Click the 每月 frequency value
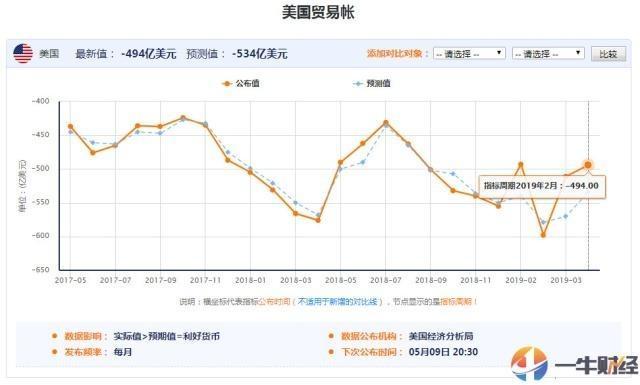The height and width of the screenshot is (385, 640). [122, 352]
